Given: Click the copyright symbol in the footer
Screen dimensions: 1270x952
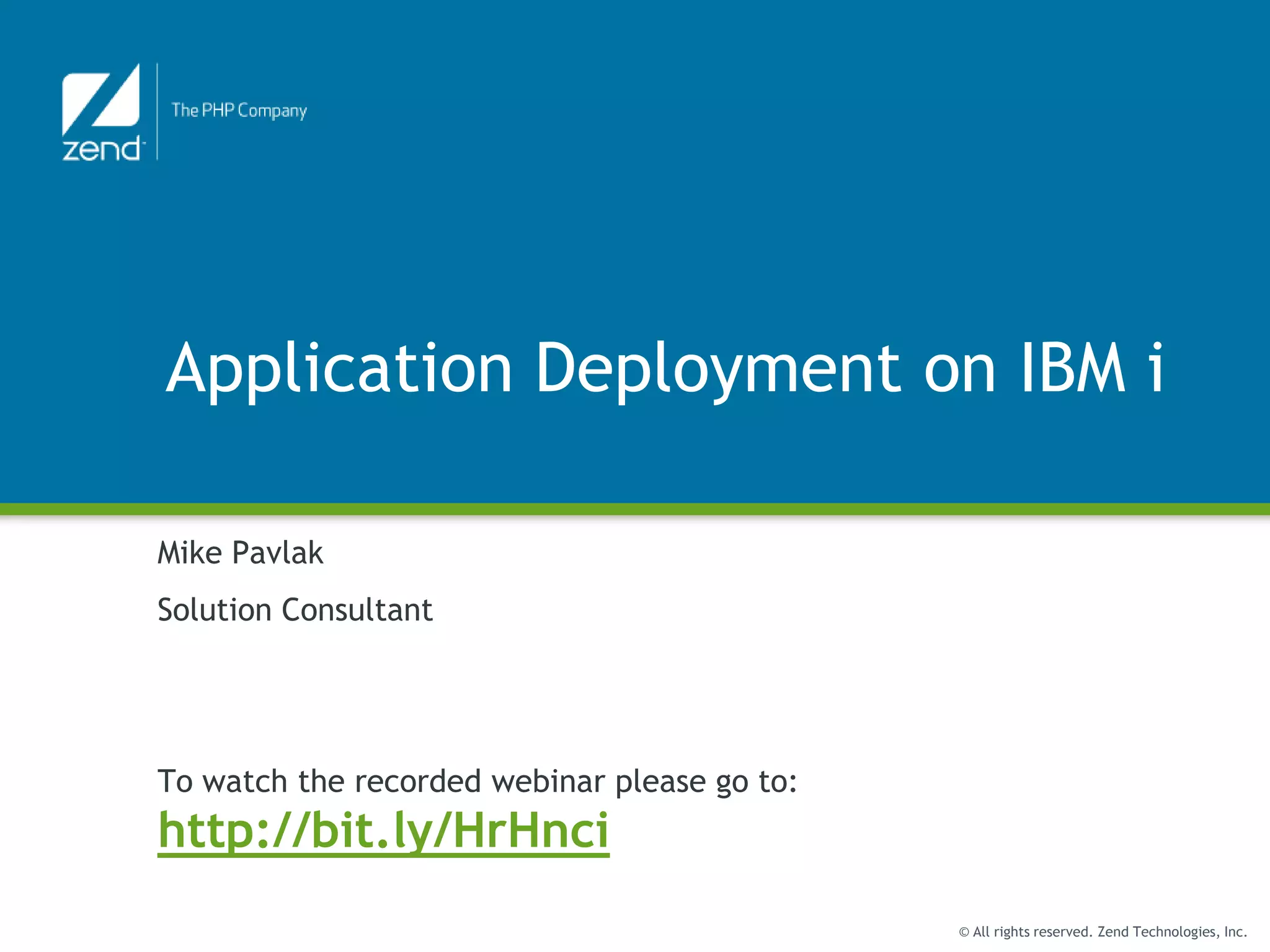Looking at the screenshot, I should pyautogui.click(x=964, y=932).
